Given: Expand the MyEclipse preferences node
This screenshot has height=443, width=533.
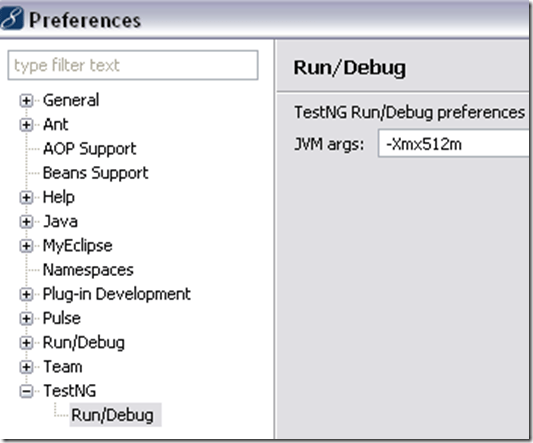Looking at the screenshot, I should coord(26,246).
